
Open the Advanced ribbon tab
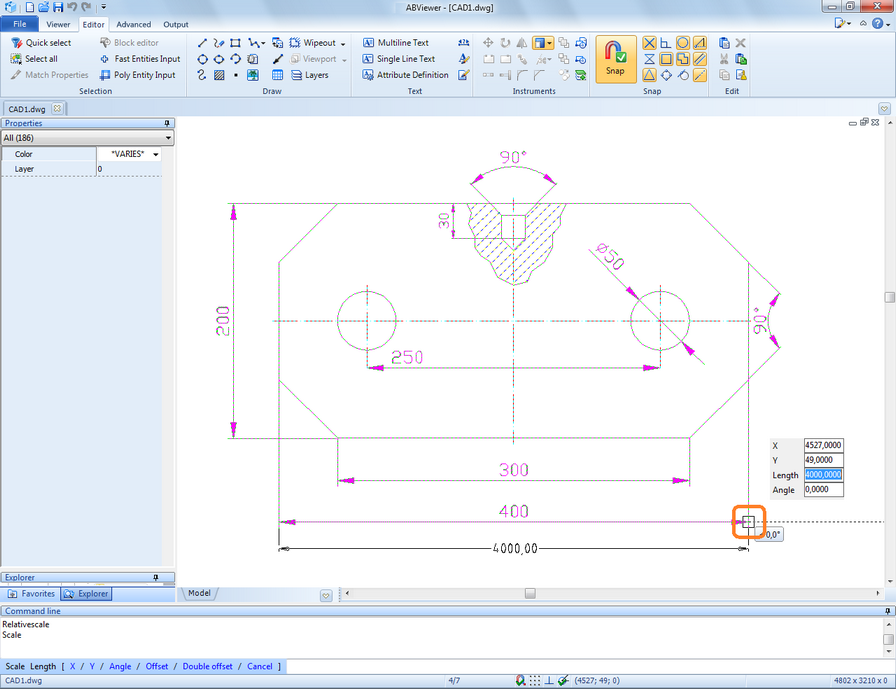[x=134, y=25]
